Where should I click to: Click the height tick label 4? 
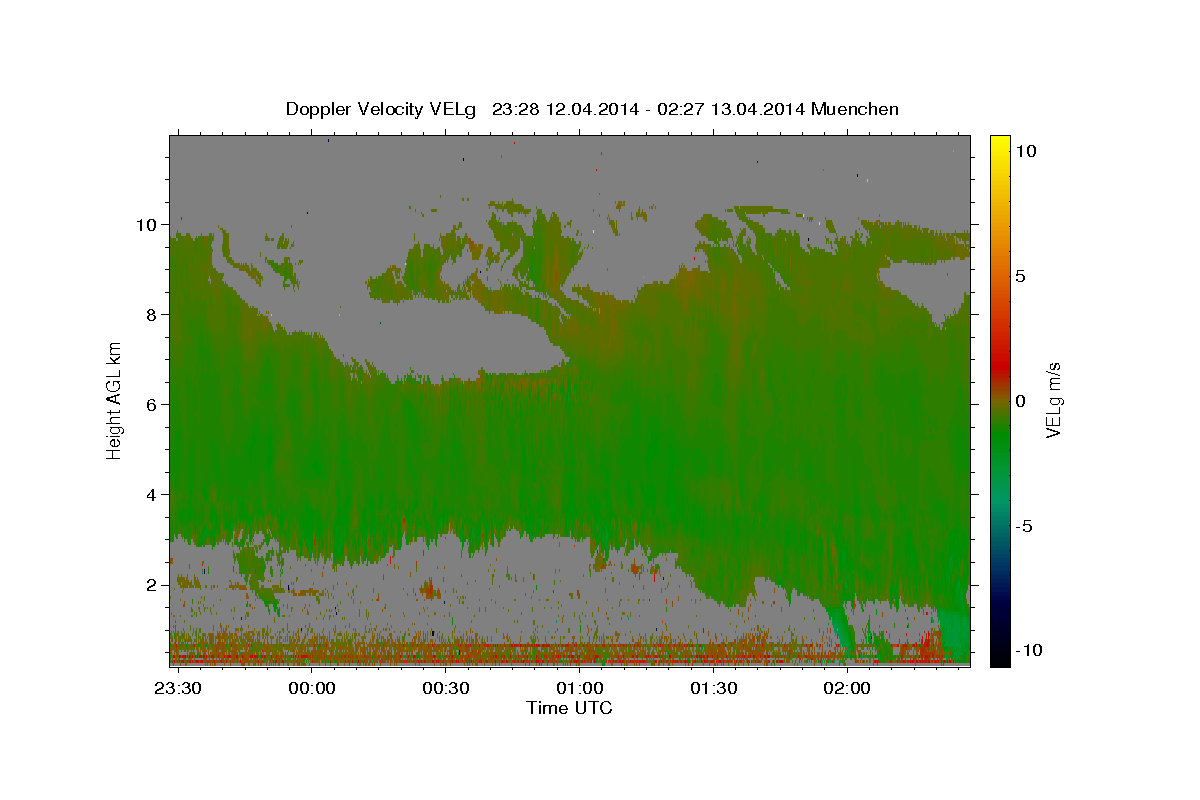tap(152, 495)
